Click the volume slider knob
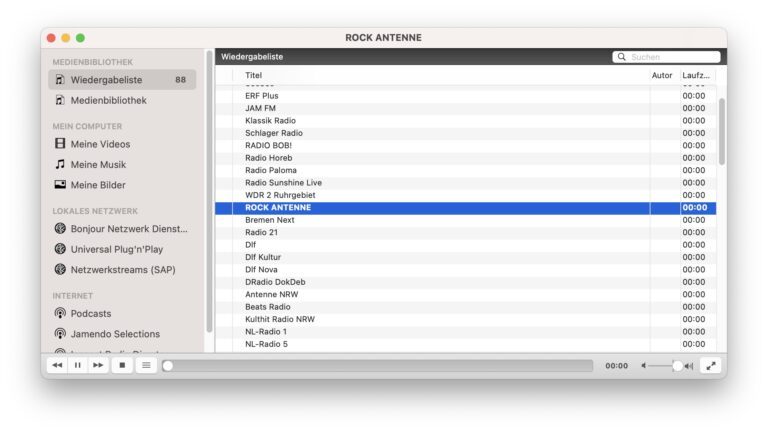Screen dimensions: 768x433 click(677, 365)
